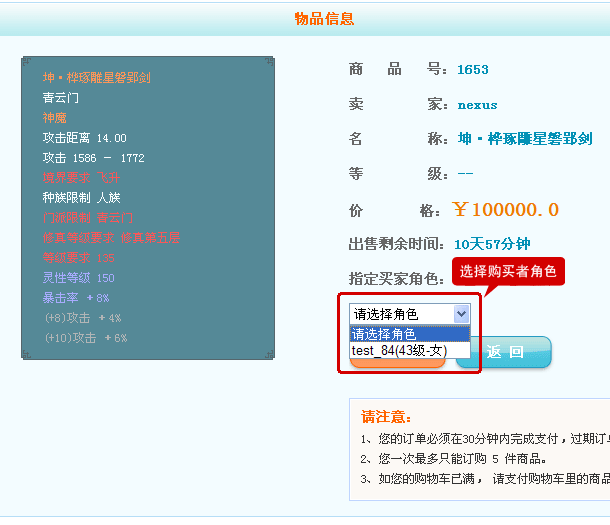Open item name link 坤·桦琢雕星磐郢剑
The height and width of the screenshot is (525, 610).
(524, 139)
